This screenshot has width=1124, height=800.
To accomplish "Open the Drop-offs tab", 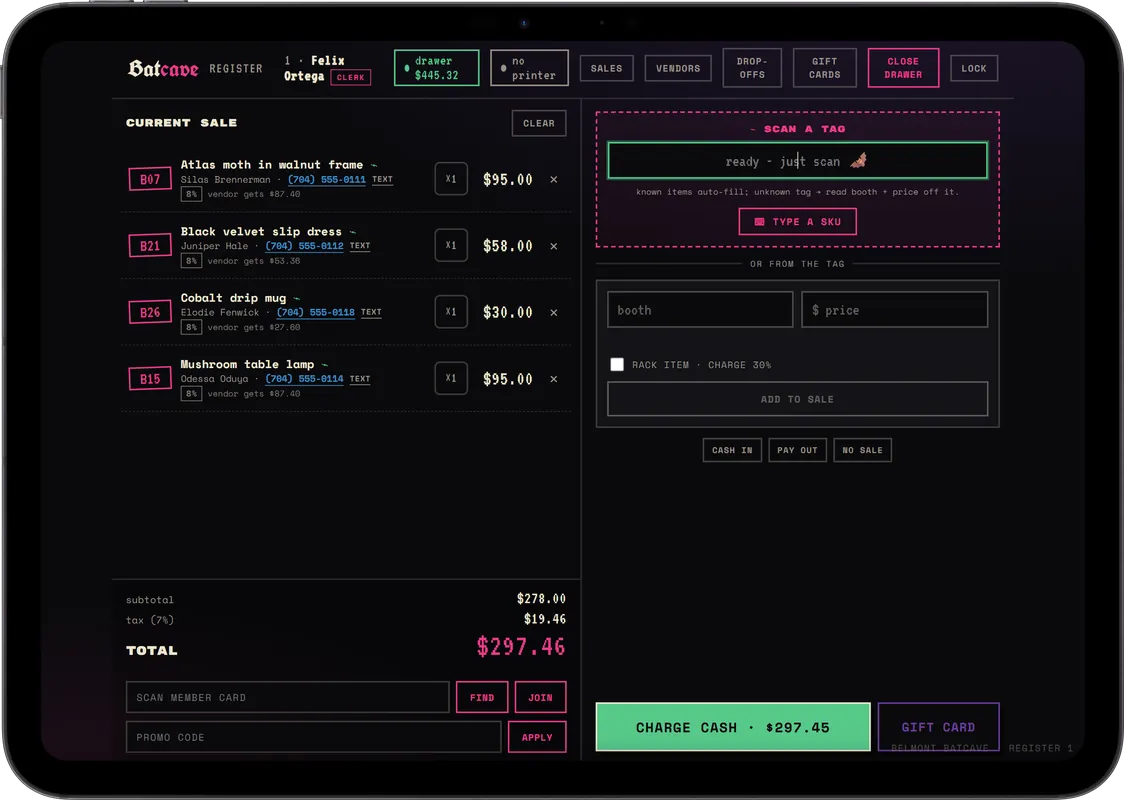I will tap(752, 68).
